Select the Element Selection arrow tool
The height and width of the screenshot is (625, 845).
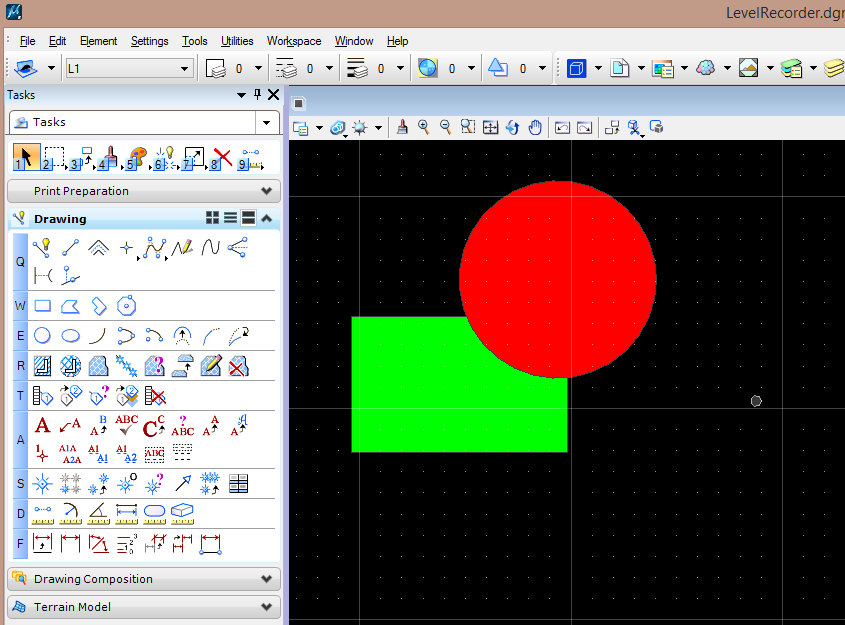coord(28,157)
